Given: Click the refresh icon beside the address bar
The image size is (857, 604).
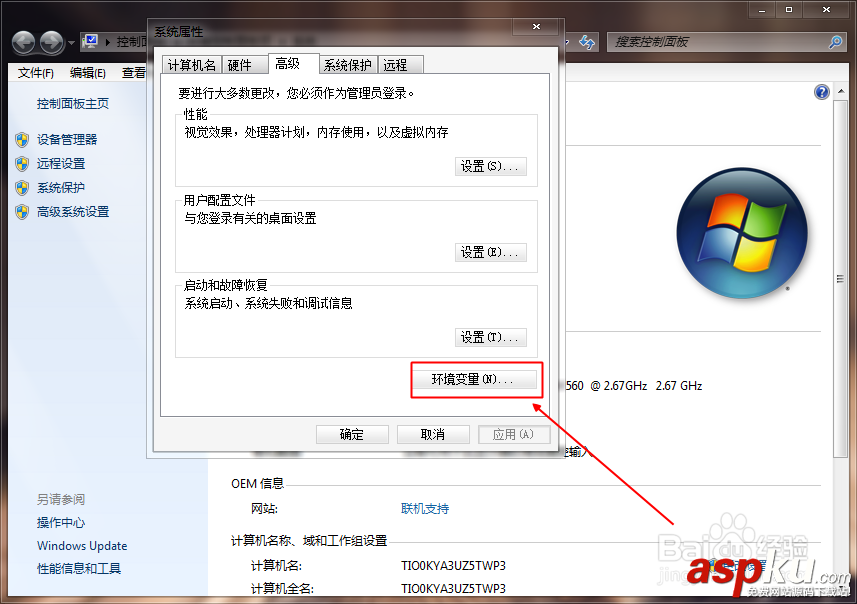Looking at the screenshot, I should point(587,42).
